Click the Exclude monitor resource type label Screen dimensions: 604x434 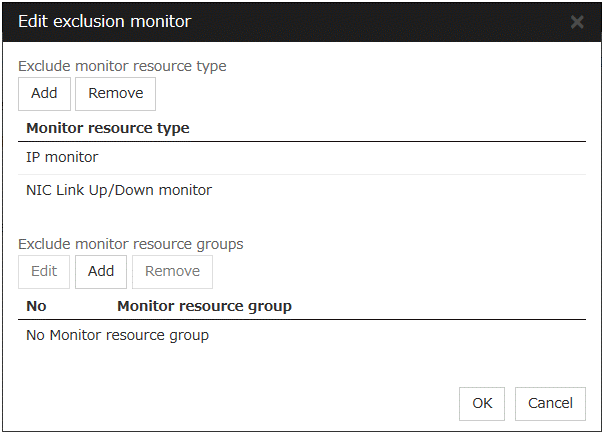click(122, 66)
